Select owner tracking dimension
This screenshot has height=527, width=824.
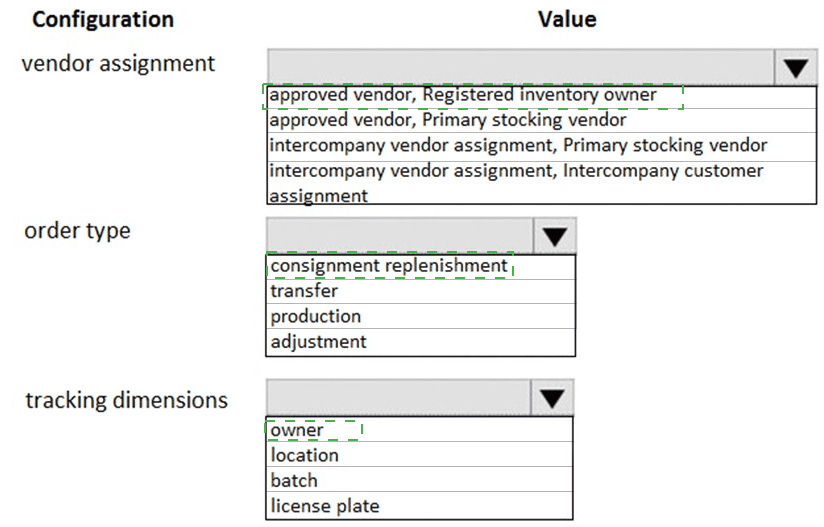297,430
